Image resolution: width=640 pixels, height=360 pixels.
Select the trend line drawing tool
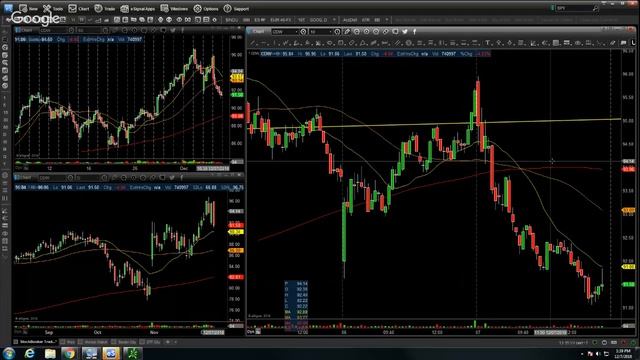pyautogui.click(x=253, y=43)
